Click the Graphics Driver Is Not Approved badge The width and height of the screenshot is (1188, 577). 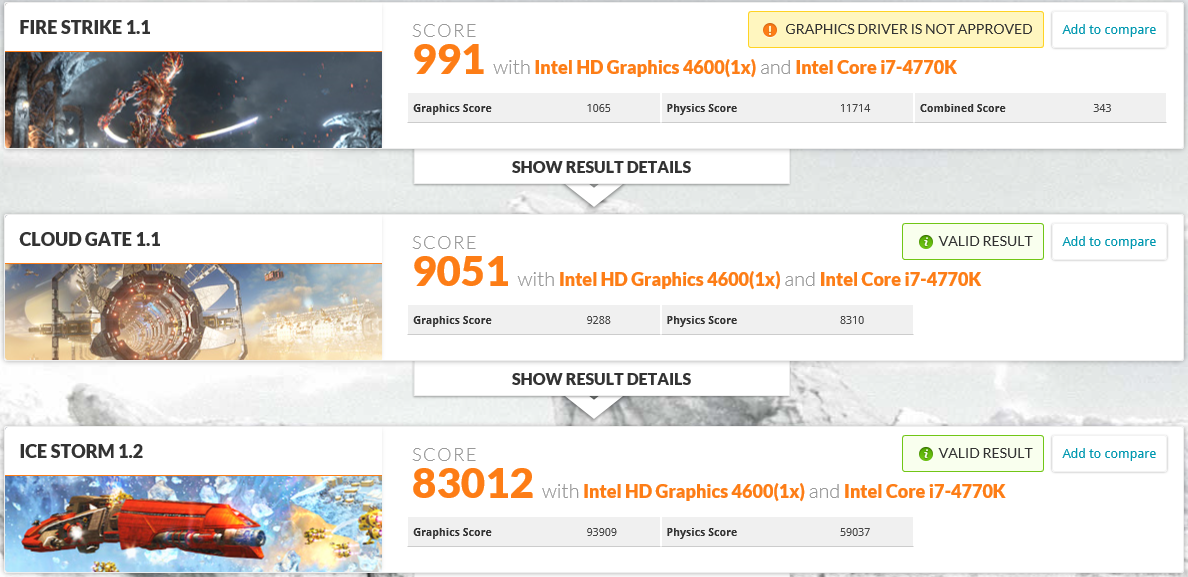pos(896,30)
